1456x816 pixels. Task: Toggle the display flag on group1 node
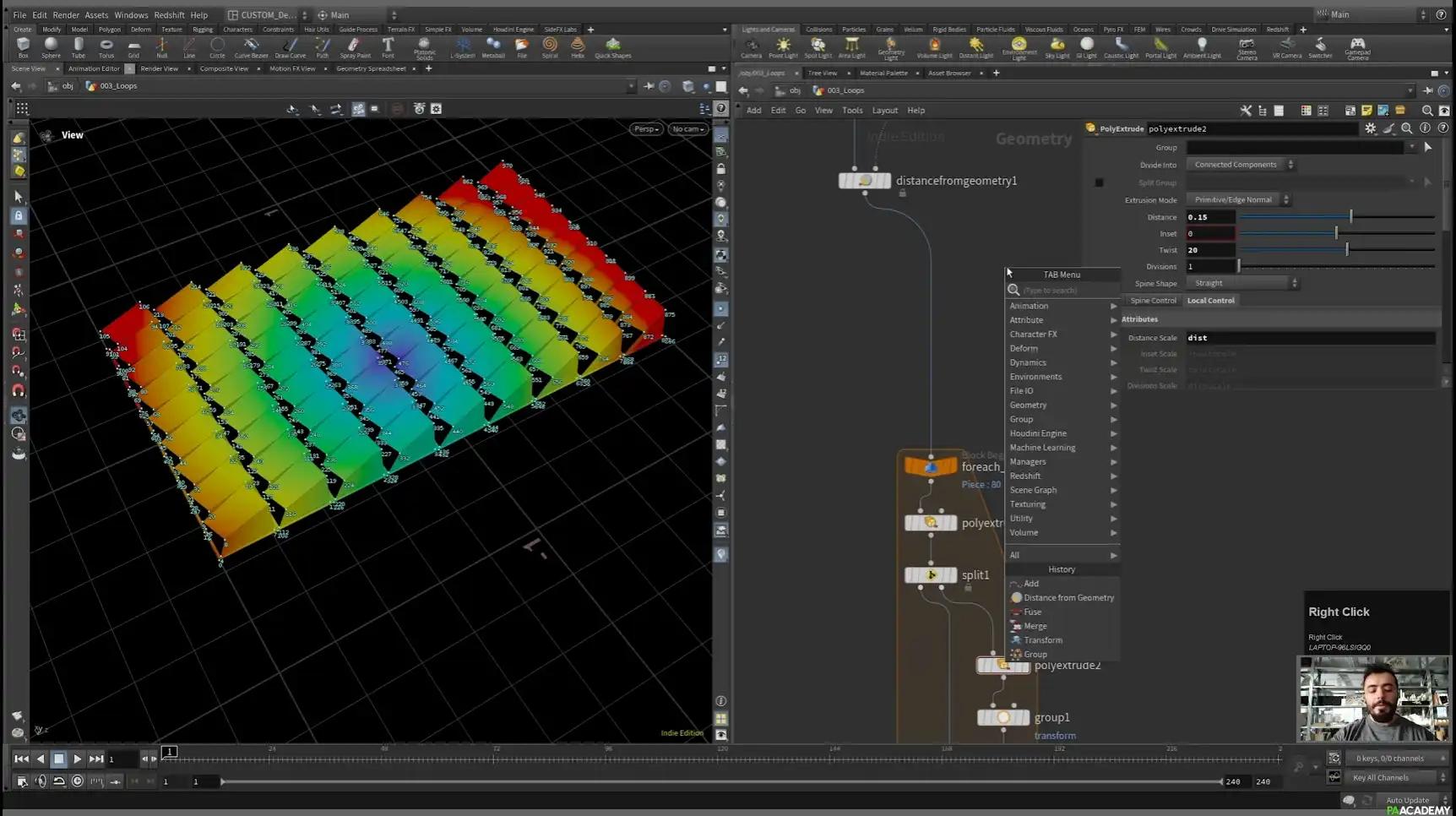click(x=1024, y=716)
